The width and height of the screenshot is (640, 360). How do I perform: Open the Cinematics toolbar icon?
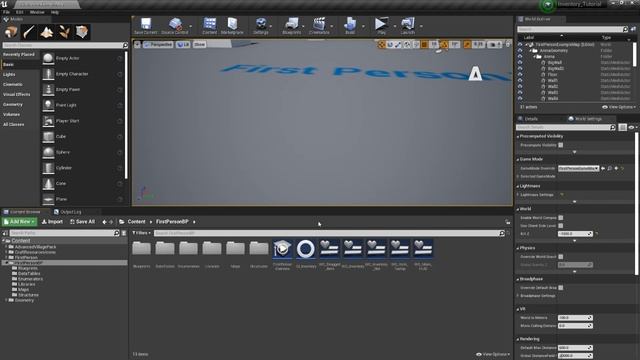click(x=319, y=26)
